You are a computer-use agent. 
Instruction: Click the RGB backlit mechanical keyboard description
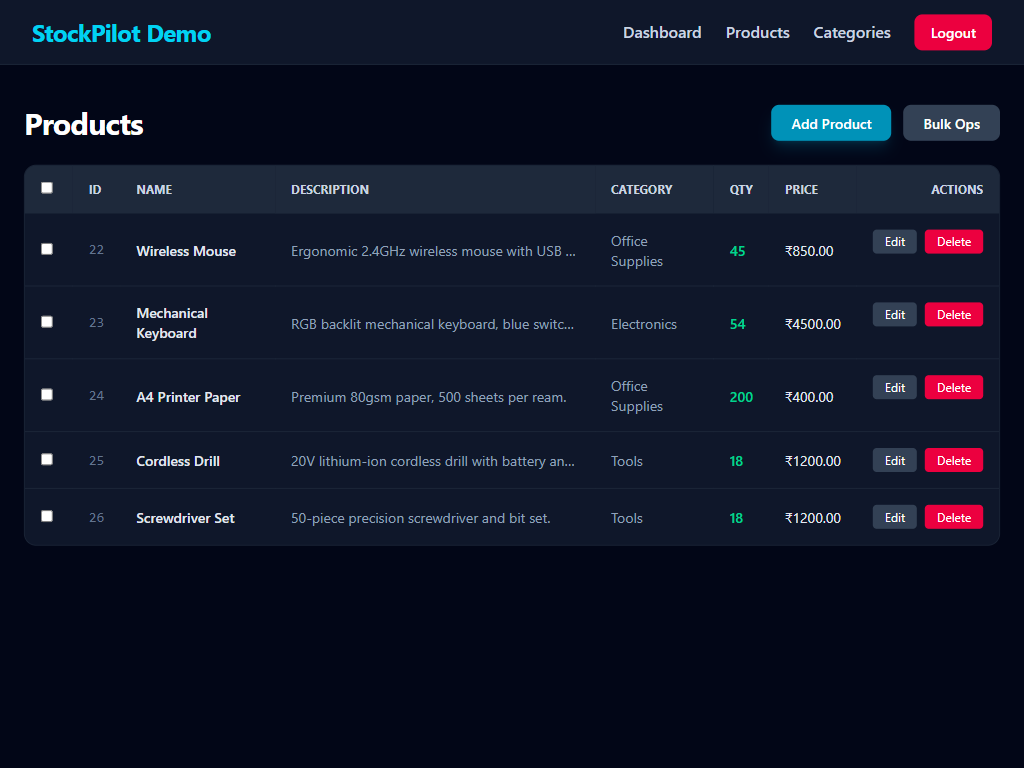pos(432,325)
